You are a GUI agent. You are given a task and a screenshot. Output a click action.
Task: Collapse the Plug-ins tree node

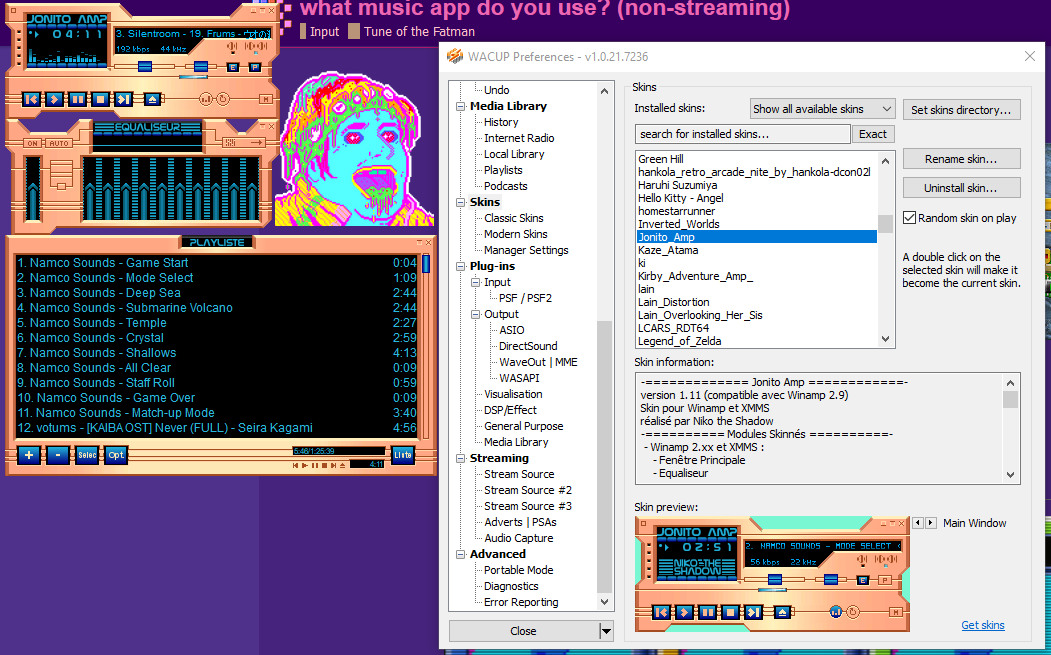pyautogui.click(x=461, y=266)
